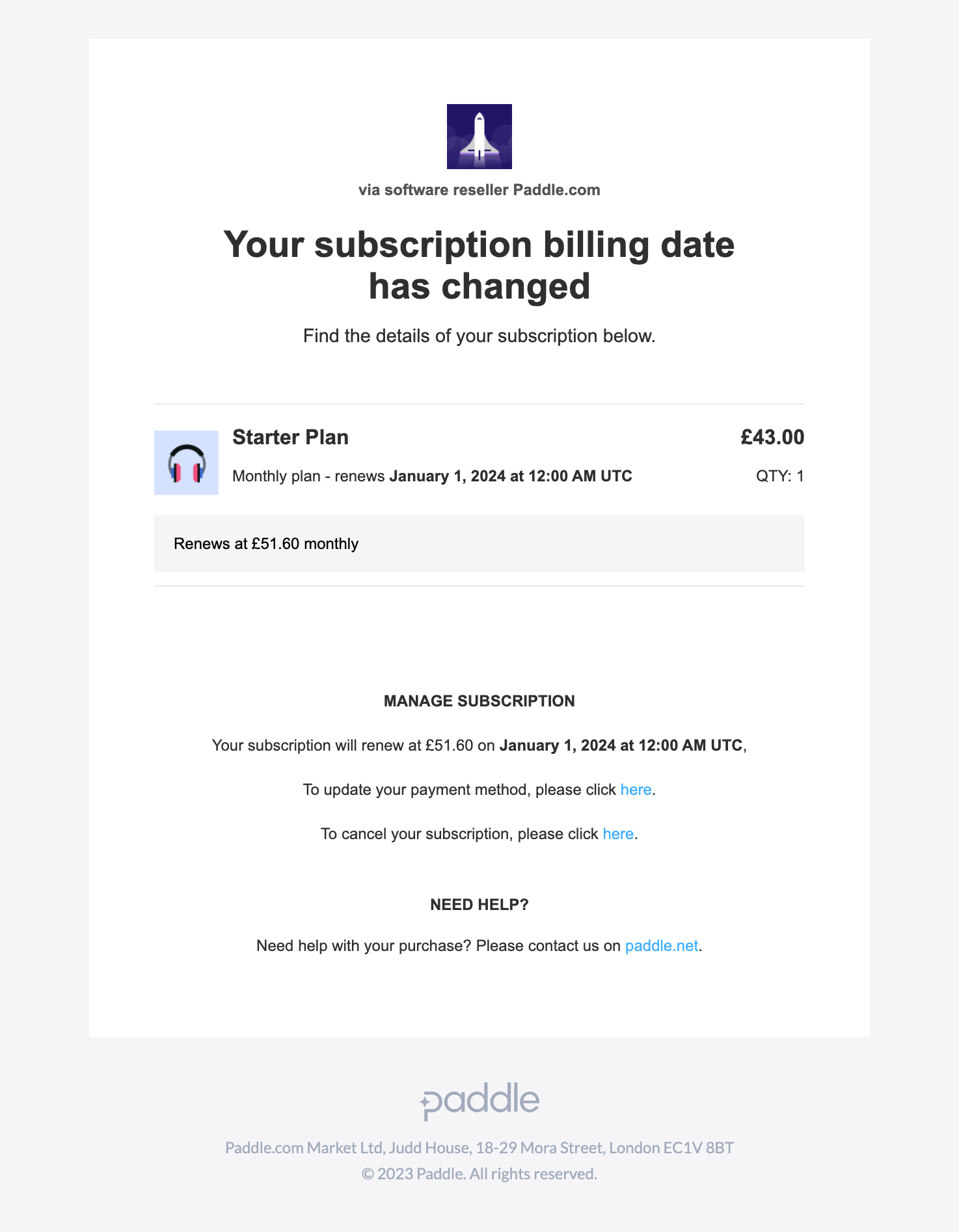
Task: Select the Starter Plan title
Action: pyautogui.click(x=290, y=437)
